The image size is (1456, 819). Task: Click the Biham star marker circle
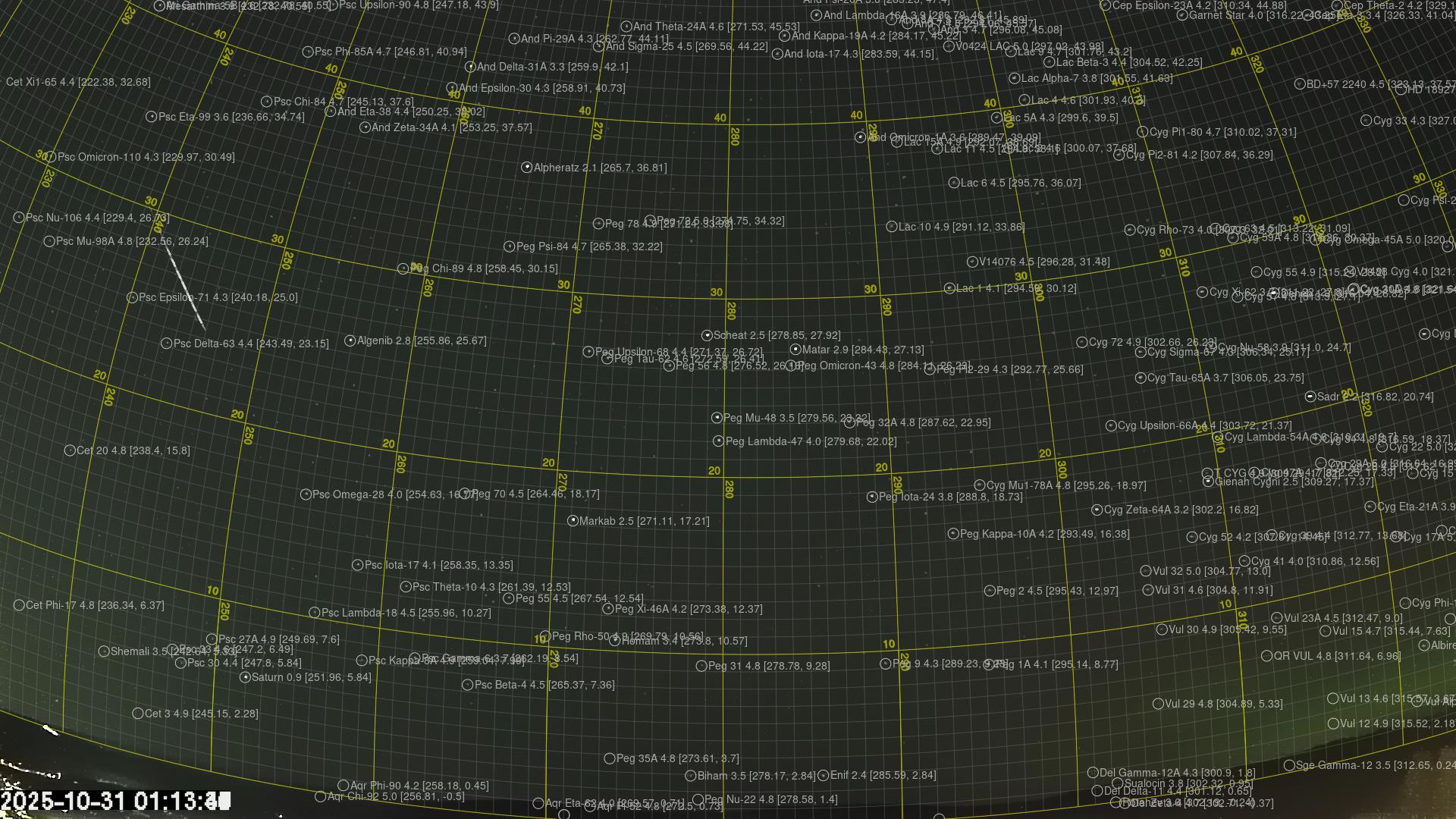point(690,776)
